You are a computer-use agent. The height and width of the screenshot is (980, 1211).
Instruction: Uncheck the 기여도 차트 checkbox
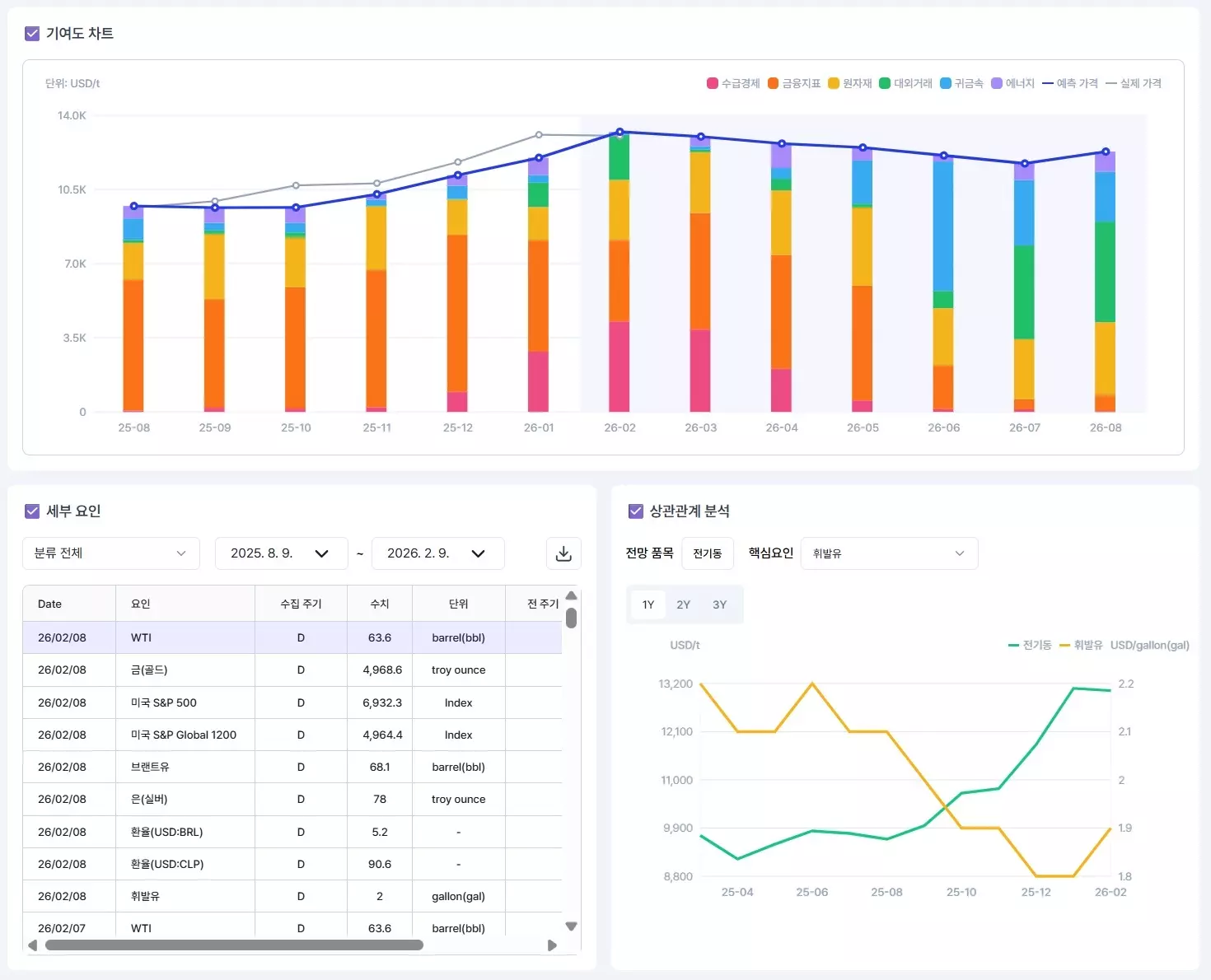pyautogui.click(x=32, y=33)
